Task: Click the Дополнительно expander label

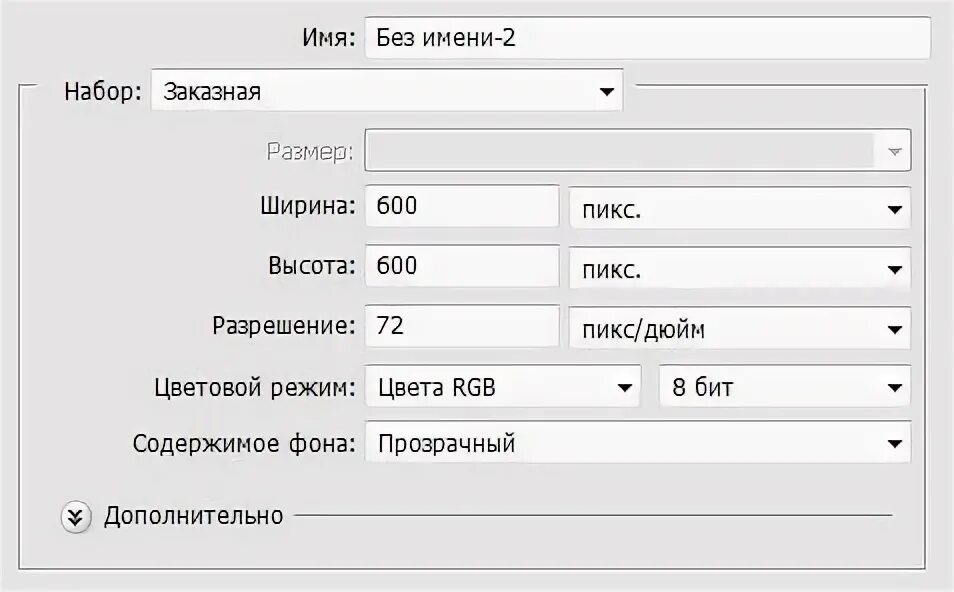Action: pos(193,517)
